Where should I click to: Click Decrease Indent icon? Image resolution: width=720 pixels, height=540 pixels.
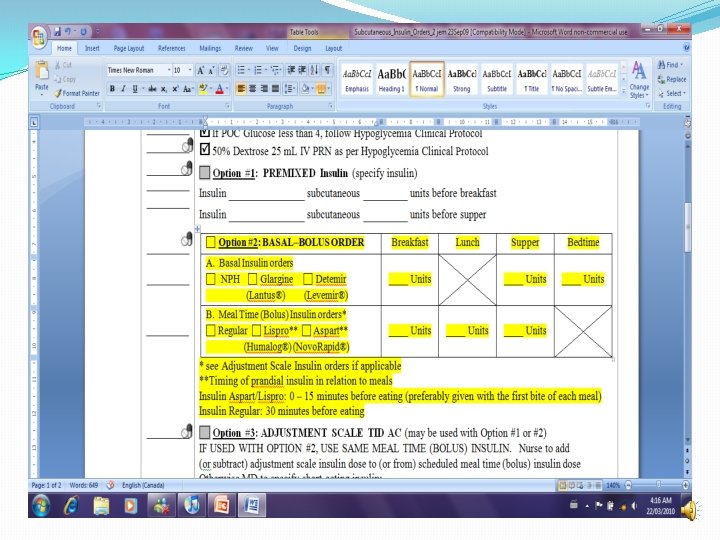(x=291, y=70)
